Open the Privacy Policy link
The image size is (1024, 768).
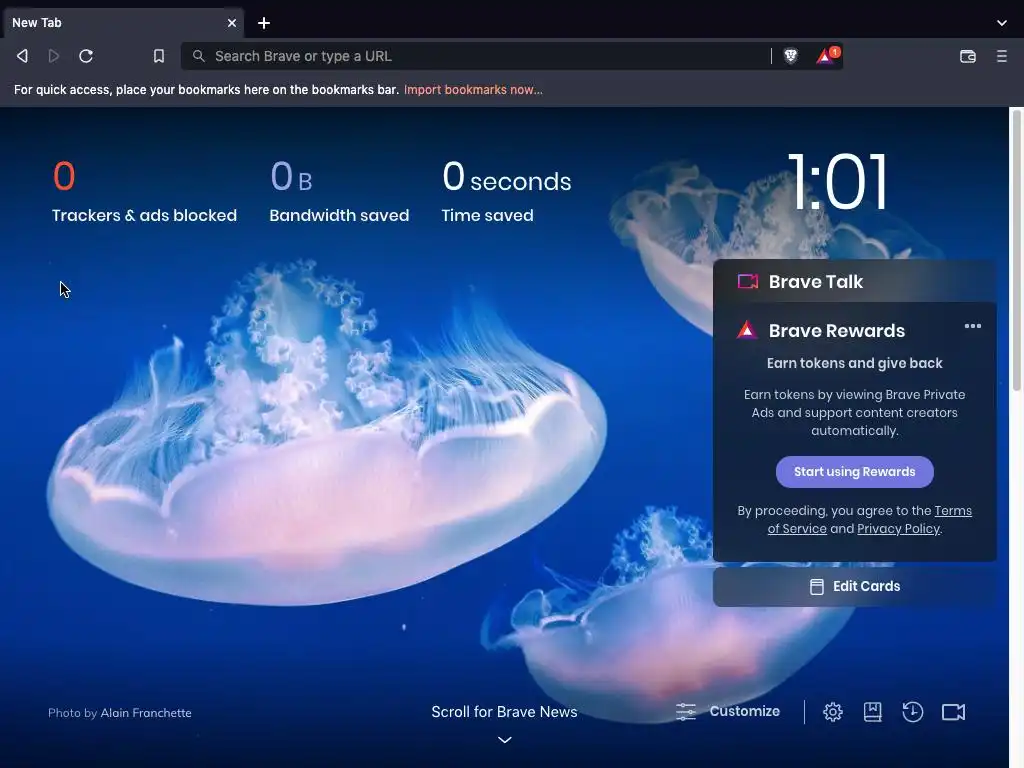click(898, 529)
